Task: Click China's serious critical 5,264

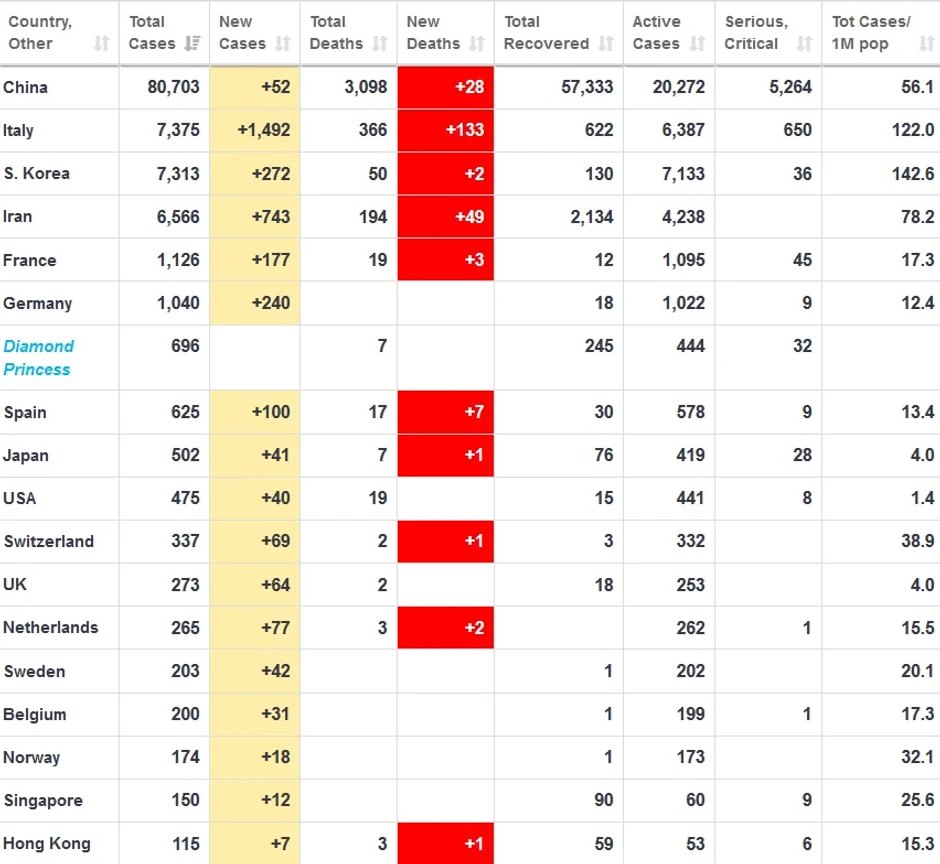Action: pyautogui.click(x=791, y=87)
